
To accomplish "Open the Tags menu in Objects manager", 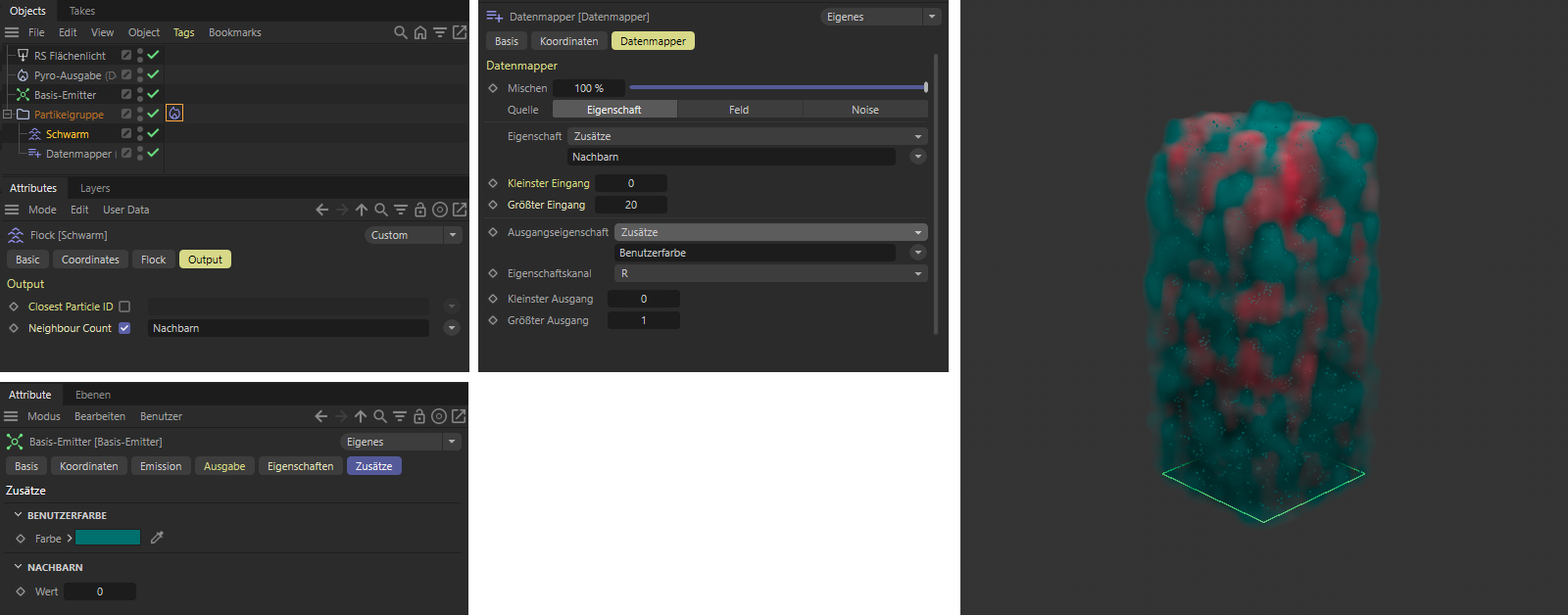I will (184, 32).
